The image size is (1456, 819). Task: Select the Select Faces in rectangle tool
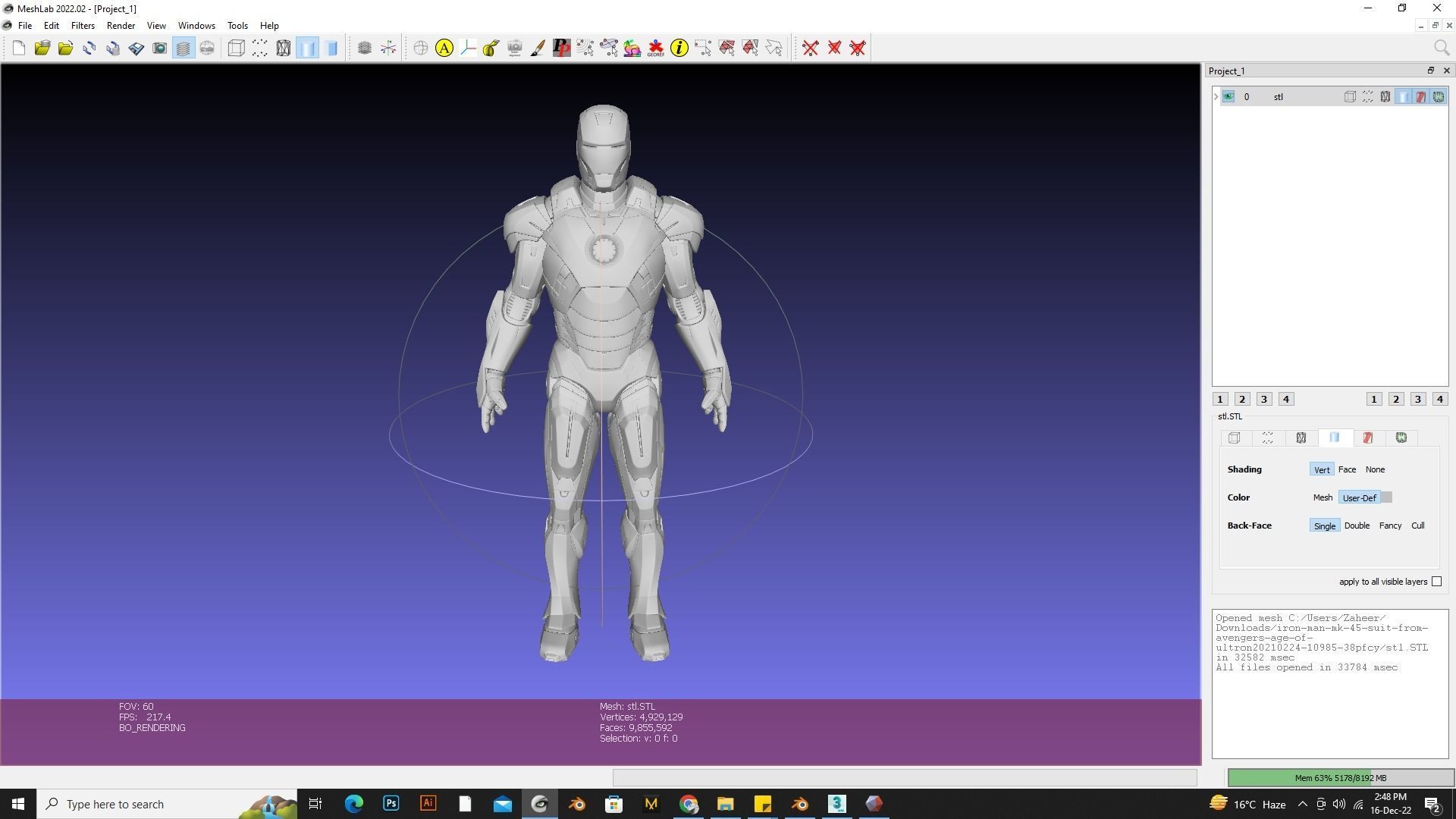[x=726, y=49]
